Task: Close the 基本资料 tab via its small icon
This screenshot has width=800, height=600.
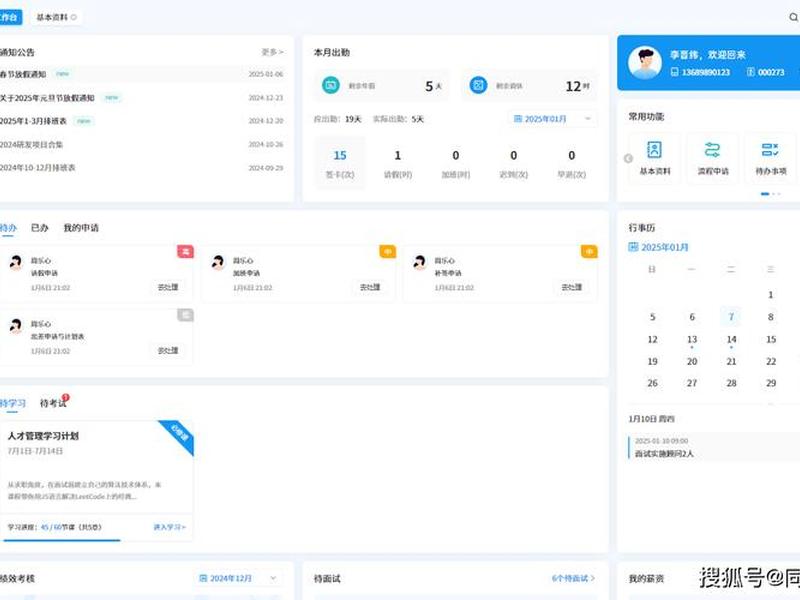Action: 74,17
